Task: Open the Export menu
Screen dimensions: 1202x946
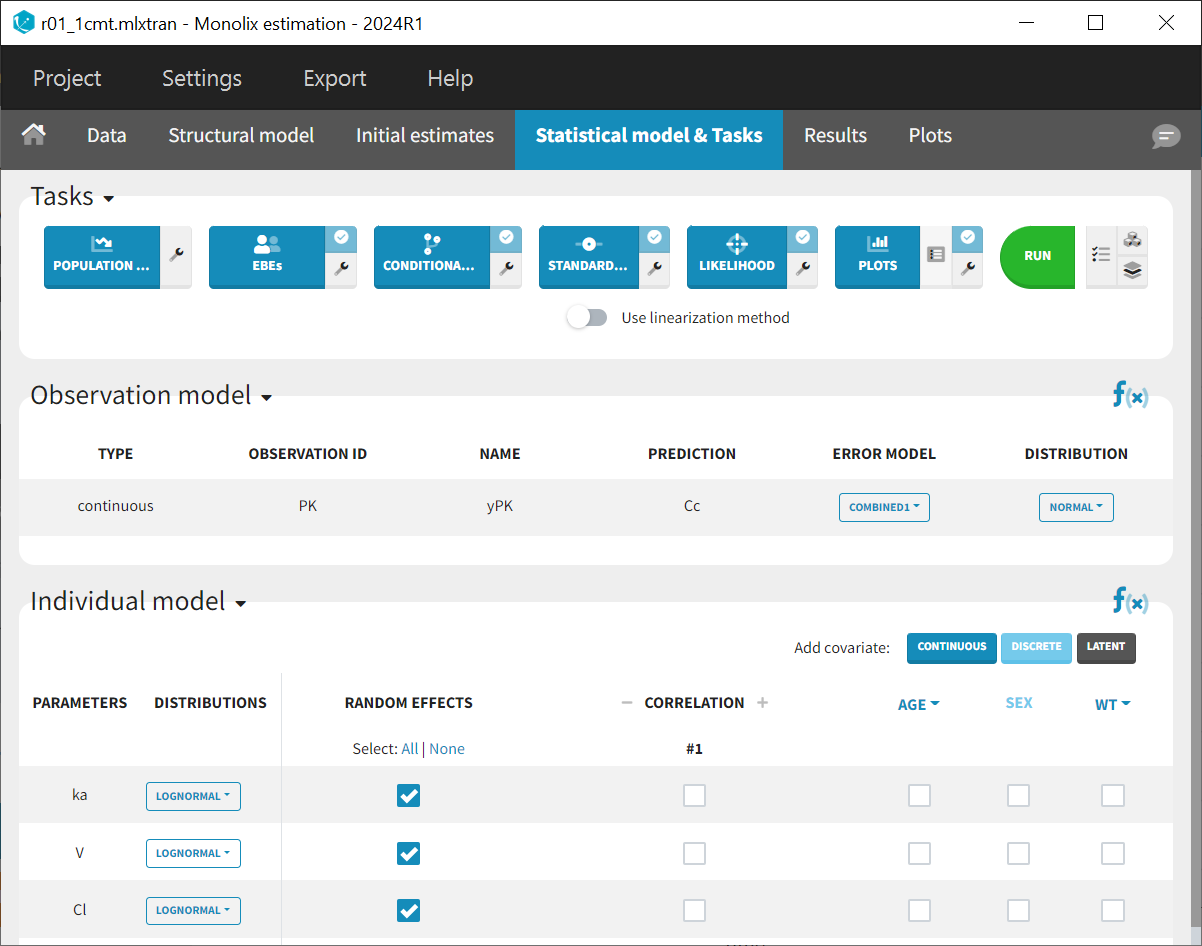Action: point(335,78)
